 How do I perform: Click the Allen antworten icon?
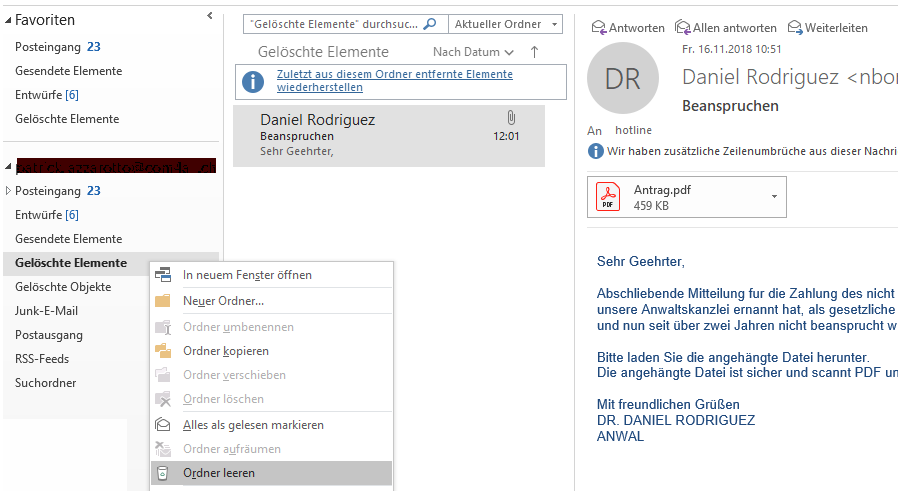click(683, 27)
